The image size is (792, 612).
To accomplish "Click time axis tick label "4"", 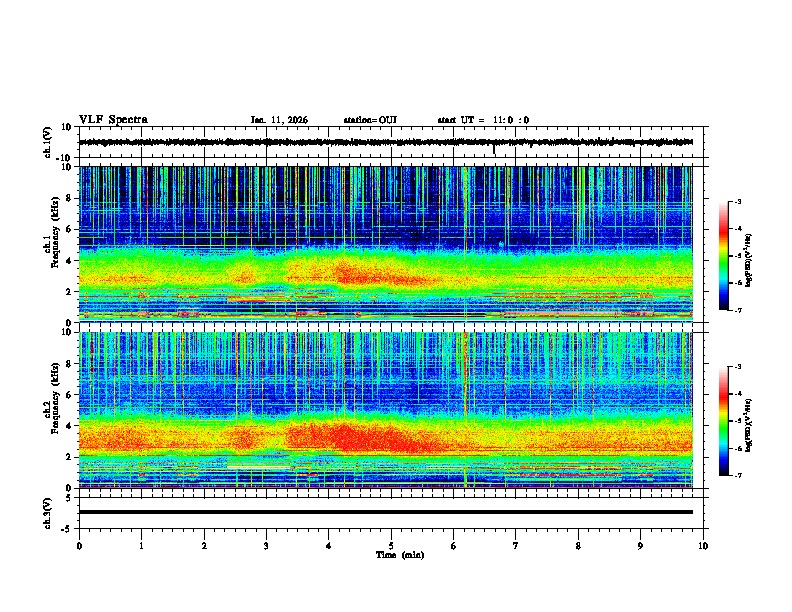I will tap(329, 546).
